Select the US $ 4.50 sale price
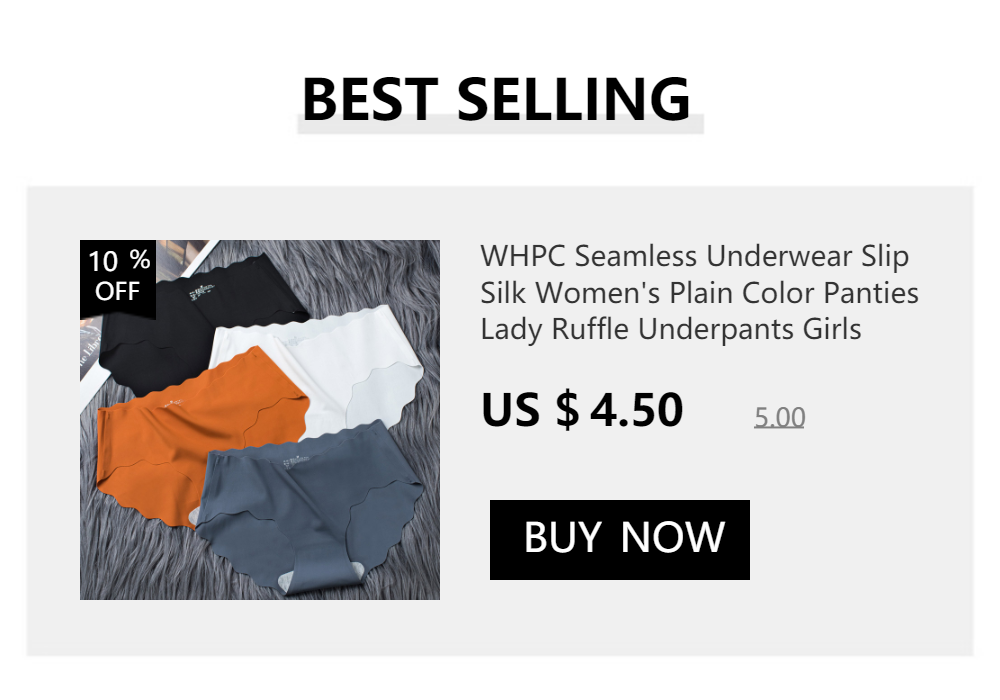The height and width of the screenshot is (700, 1000). 582,409
